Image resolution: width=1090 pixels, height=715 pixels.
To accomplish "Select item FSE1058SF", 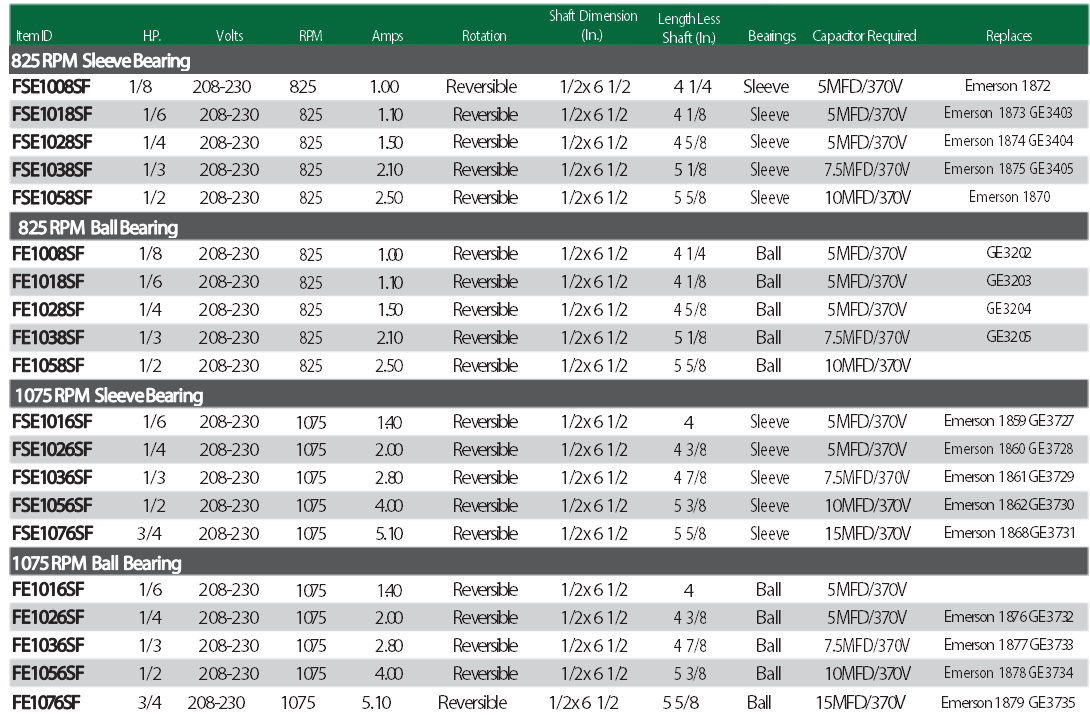I will tap(52, 198).
